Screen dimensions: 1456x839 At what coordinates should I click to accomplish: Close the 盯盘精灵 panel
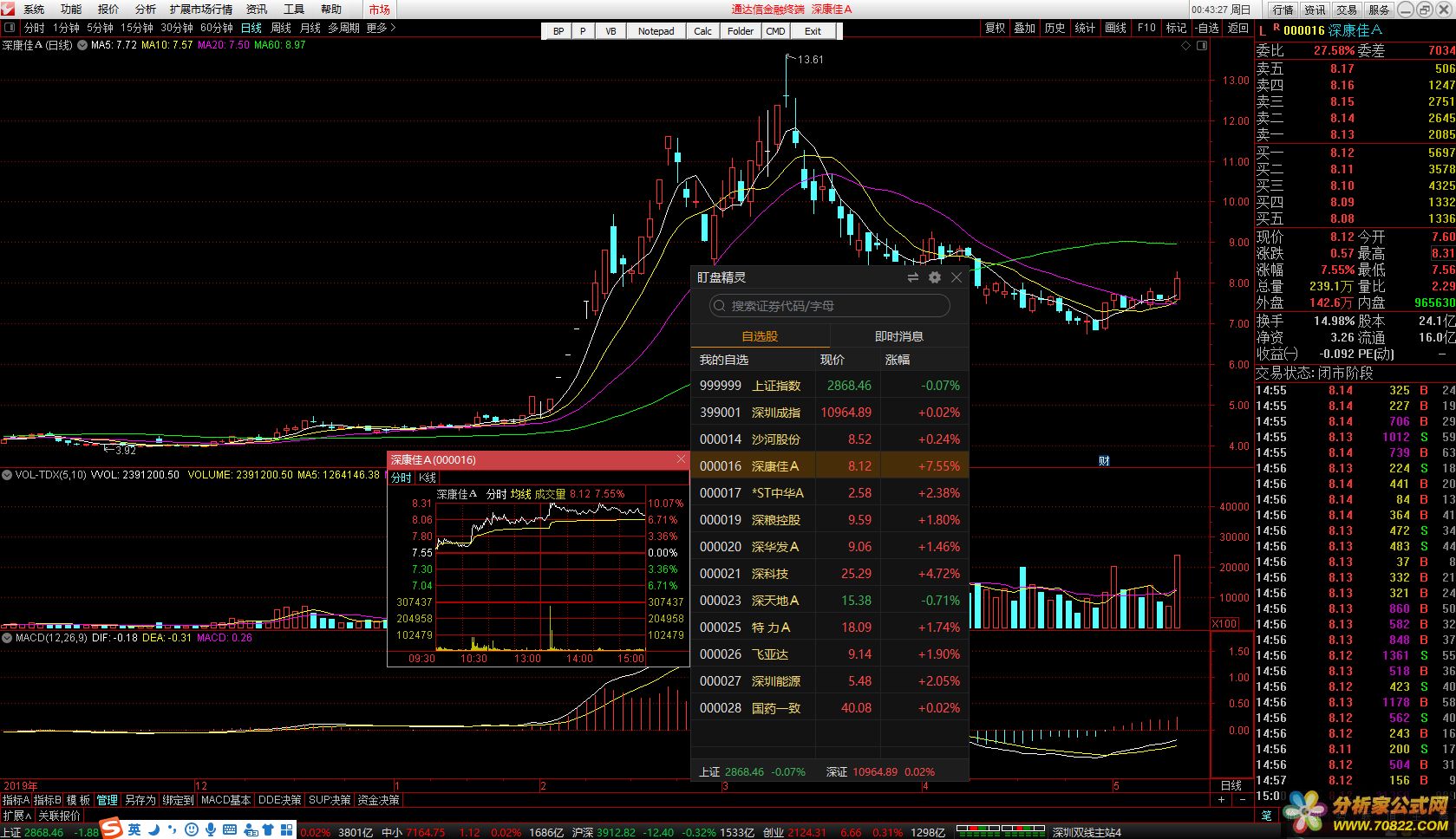pyautogui.click(x=957, y=277)
